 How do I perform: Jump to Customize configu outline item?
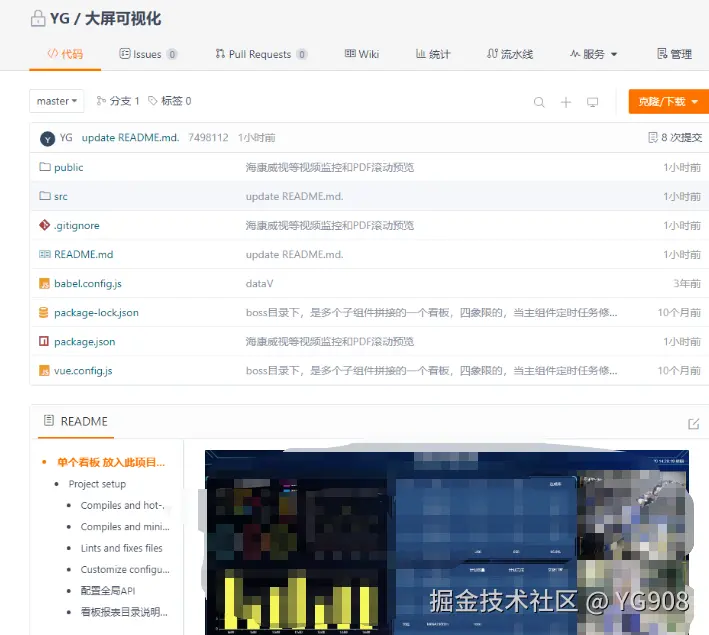coord(125,569)
